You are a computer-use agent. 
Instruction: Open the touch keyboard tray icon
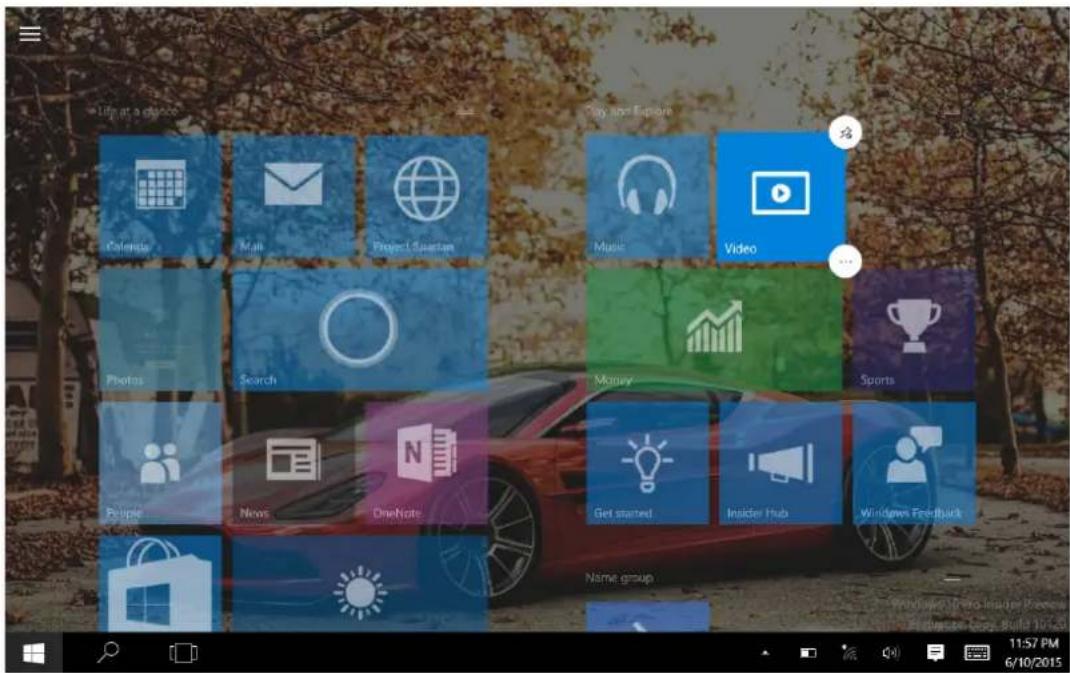[977, 653]
